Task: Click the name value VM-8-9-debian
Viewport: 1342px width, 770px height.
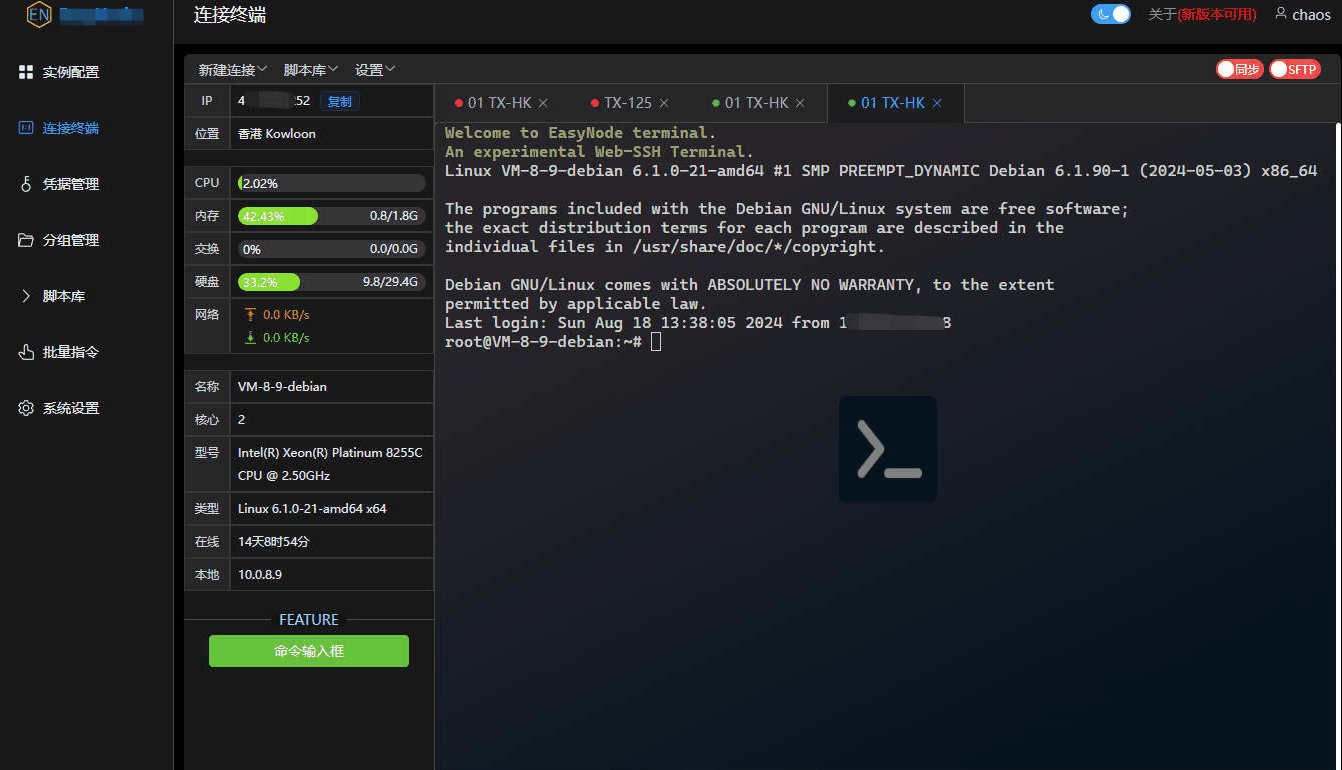Action: click(282, 386)
